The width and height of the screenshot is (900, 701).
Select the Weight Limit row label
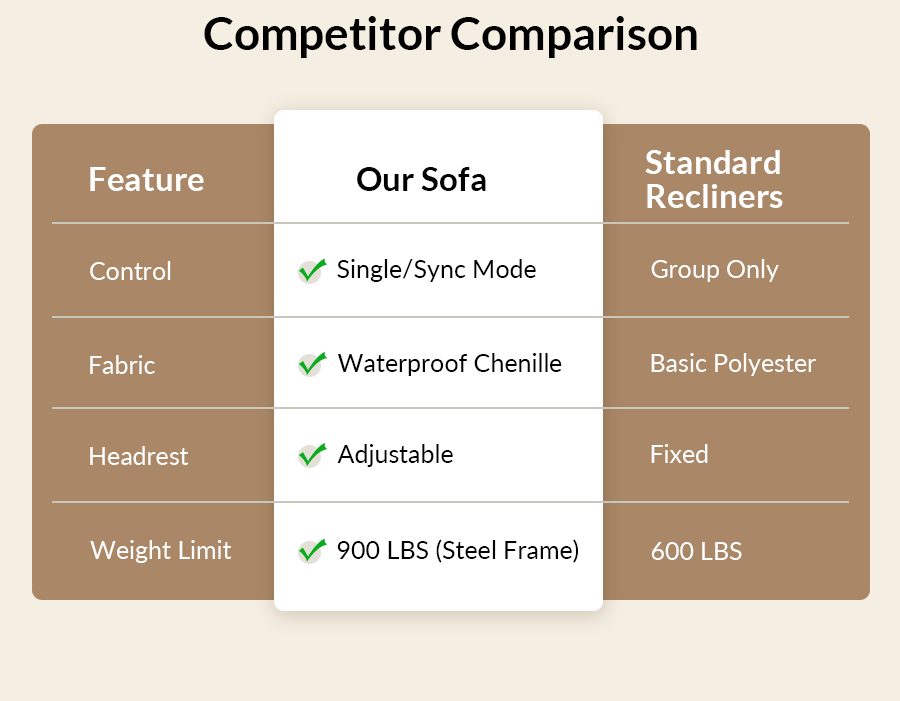click(160, 550)
